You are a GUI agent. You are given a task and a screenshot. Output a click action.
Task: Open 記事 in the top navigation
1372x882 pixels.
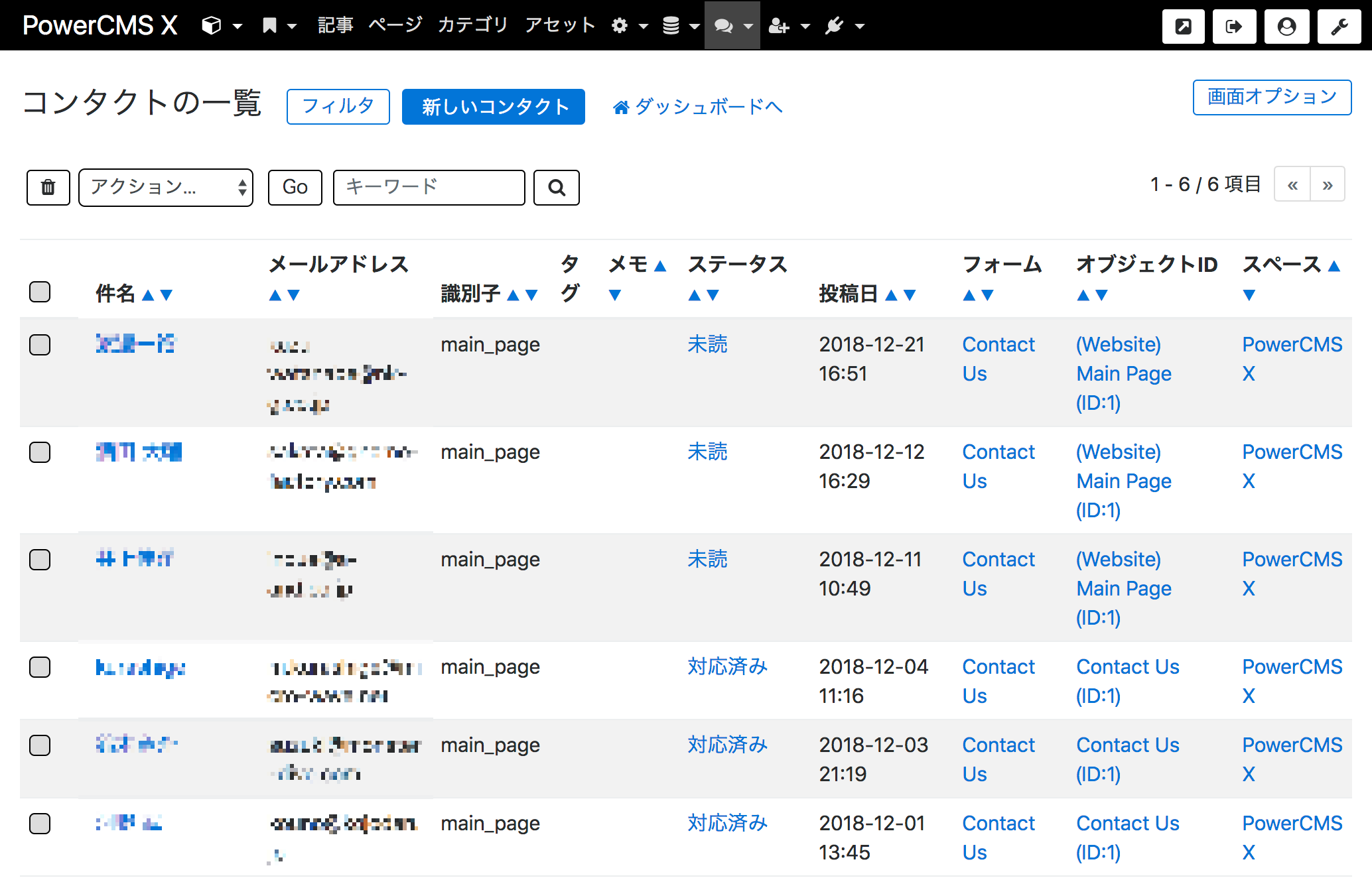[335, 25]
